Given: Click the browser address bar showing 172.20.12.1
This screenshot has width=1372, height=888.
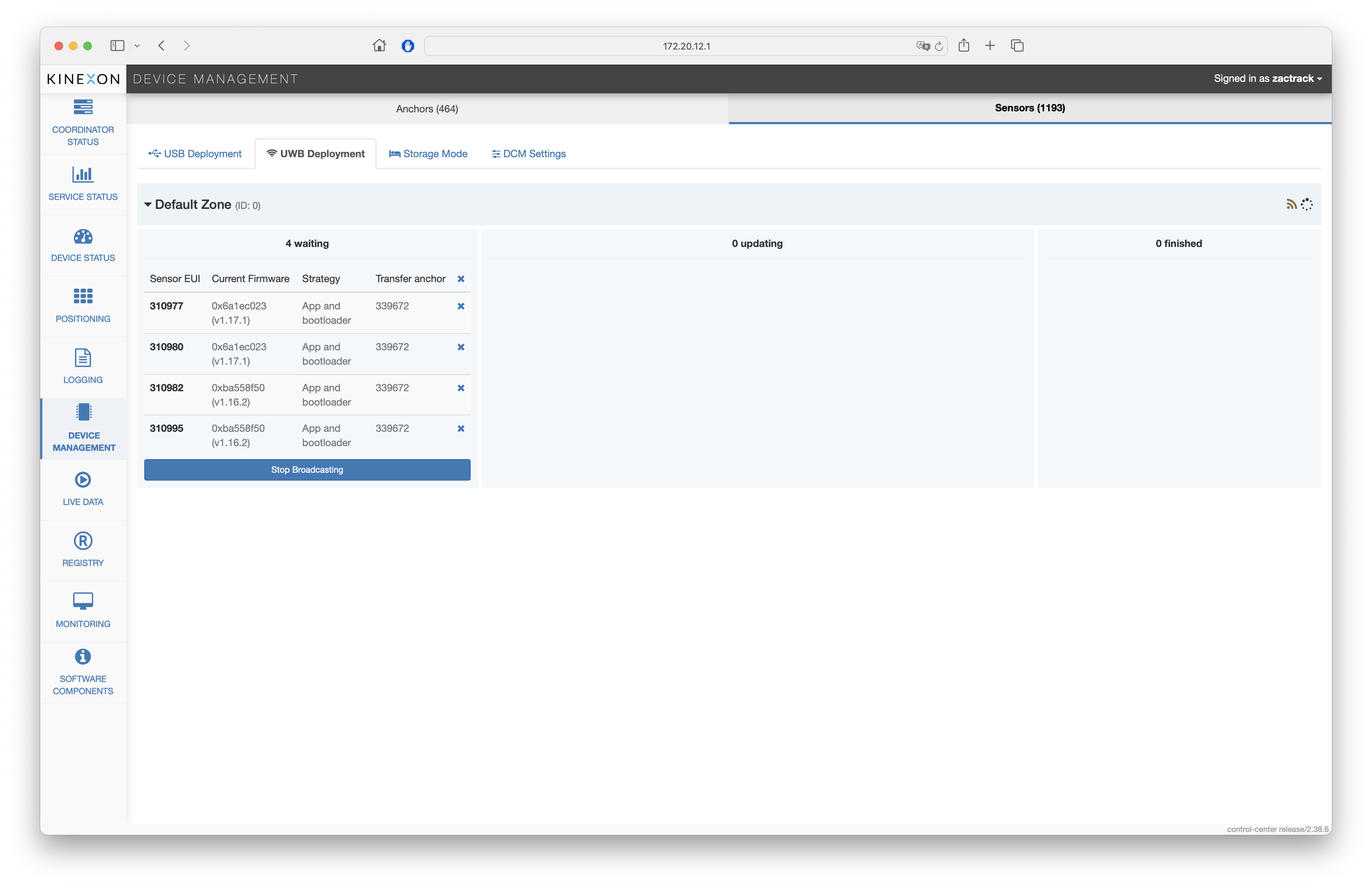Looking at the screenshot, I should 686,46.
